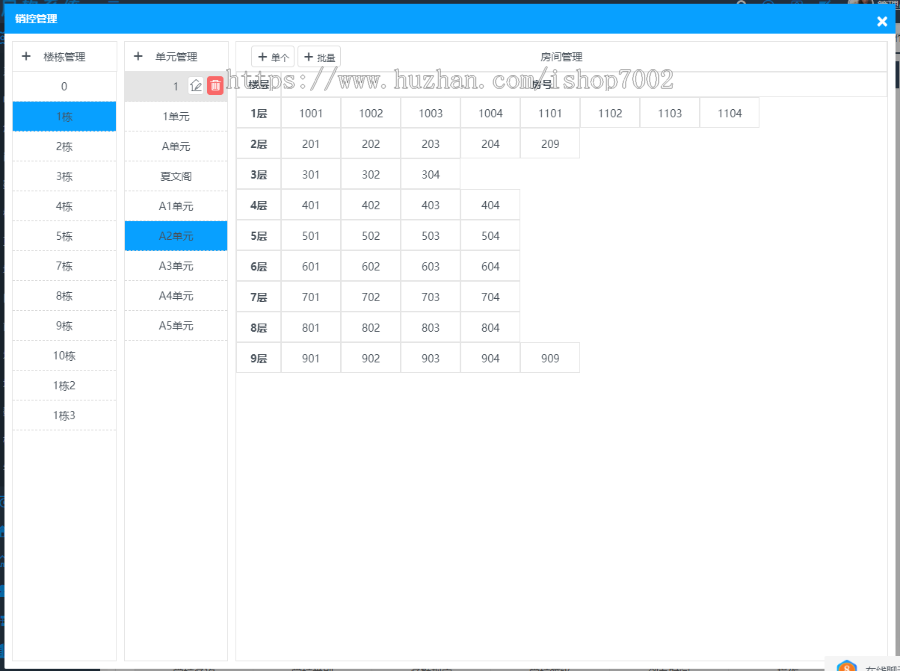Choose the highlighted A2单元 unit

(x=176, y=236)
